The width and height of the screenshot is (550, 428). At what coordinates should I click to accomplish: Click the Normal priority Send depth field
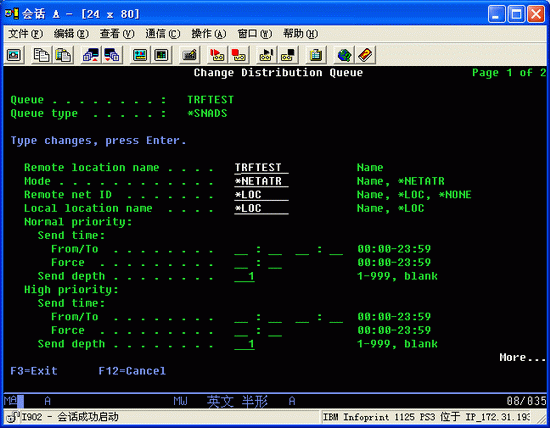pyautogui.click(x=244, y=276)
